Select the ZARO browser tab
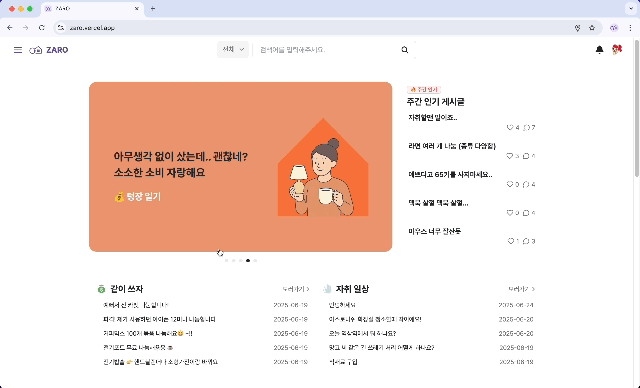The width and height of the screenshot is (640, 388). [92, 9]
